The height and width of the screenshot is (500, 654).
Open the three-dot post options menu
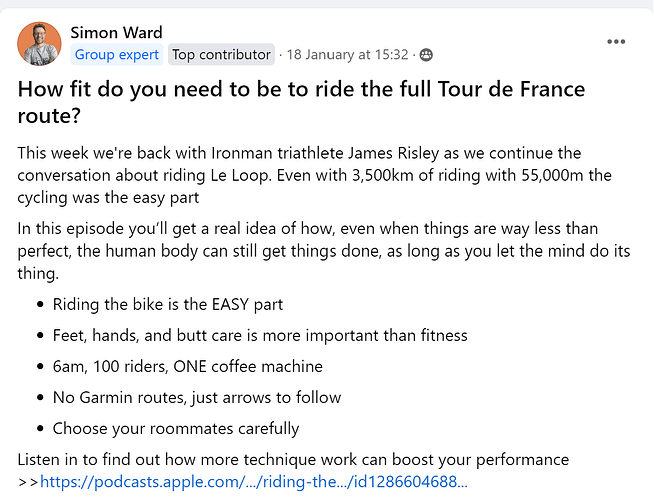pos(616,41)
